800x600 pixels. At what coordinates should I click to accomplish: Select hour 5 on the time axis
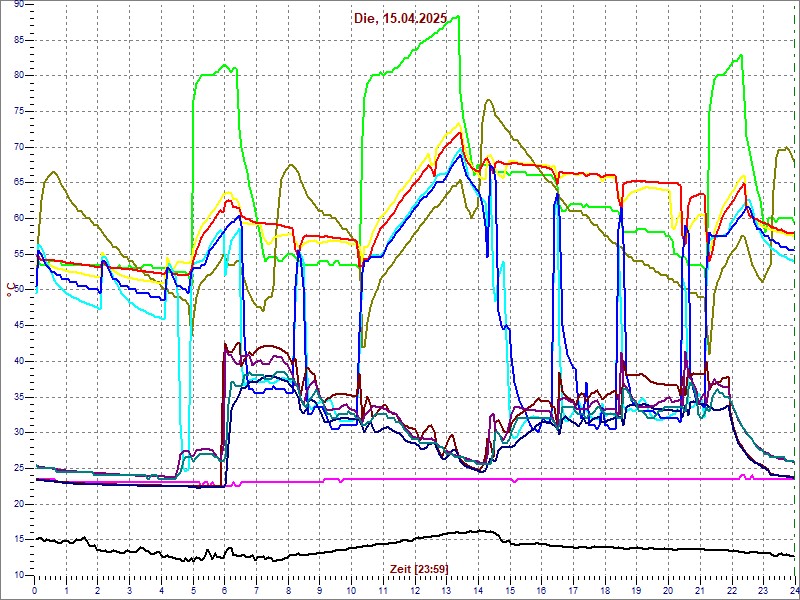pos(193,590)
